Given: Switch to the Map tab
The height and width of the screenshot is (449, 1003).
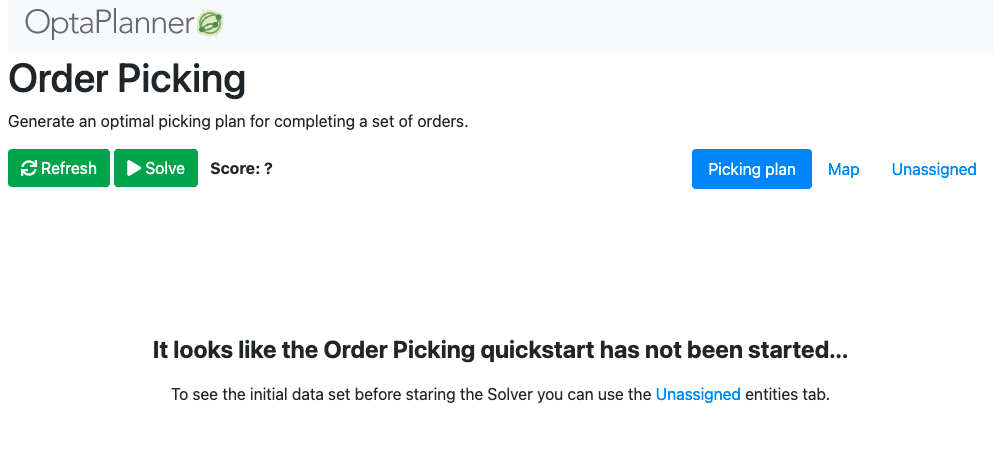Looking at the screenshot, I should (x=843, y=169).
